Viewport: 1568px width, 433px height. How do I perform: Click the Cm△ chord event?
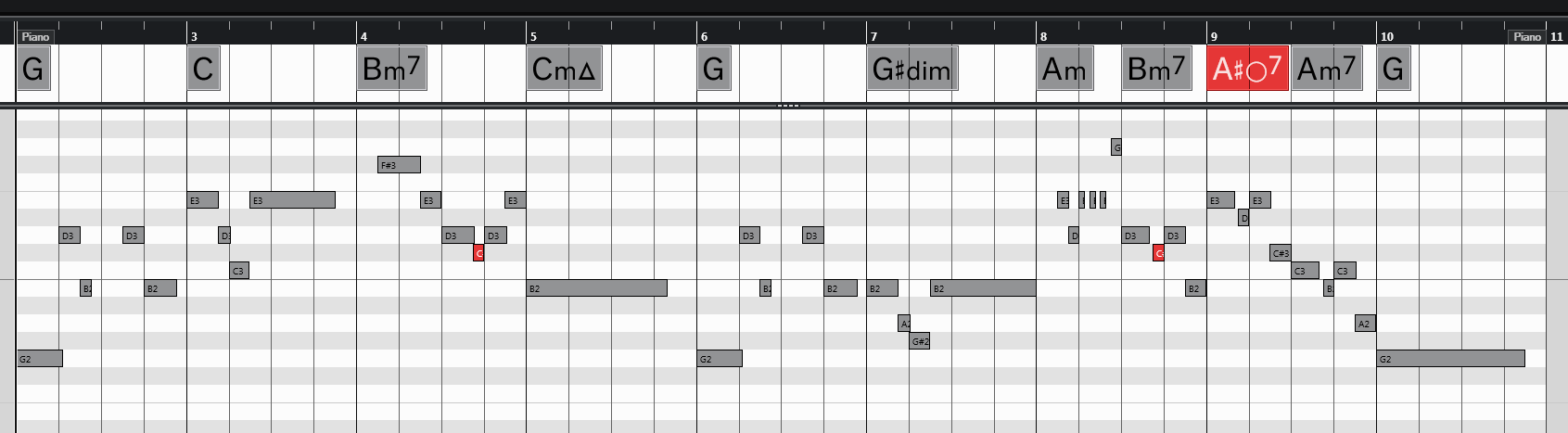click(564, 69)
